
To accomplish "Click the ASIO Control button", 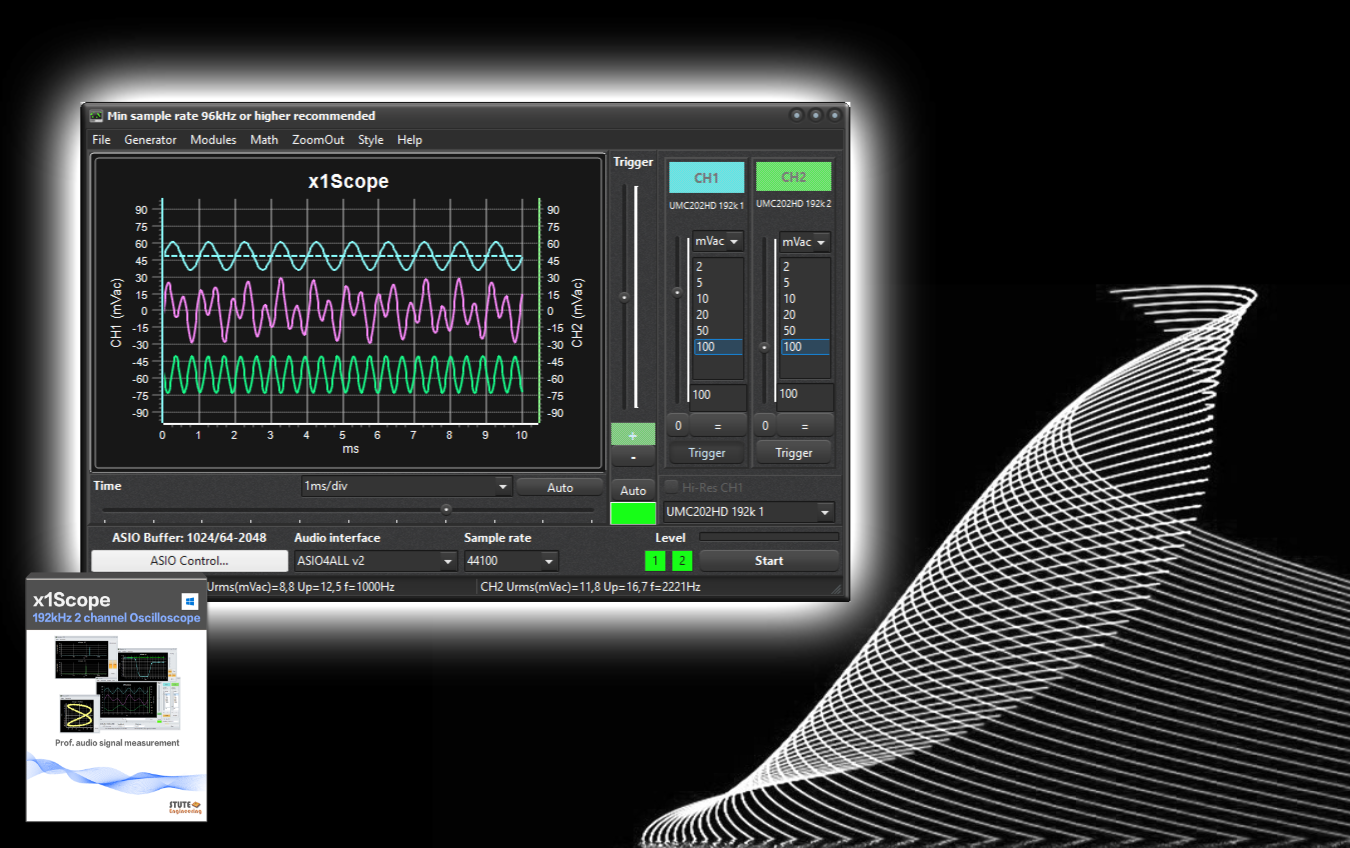I will 189,561.
